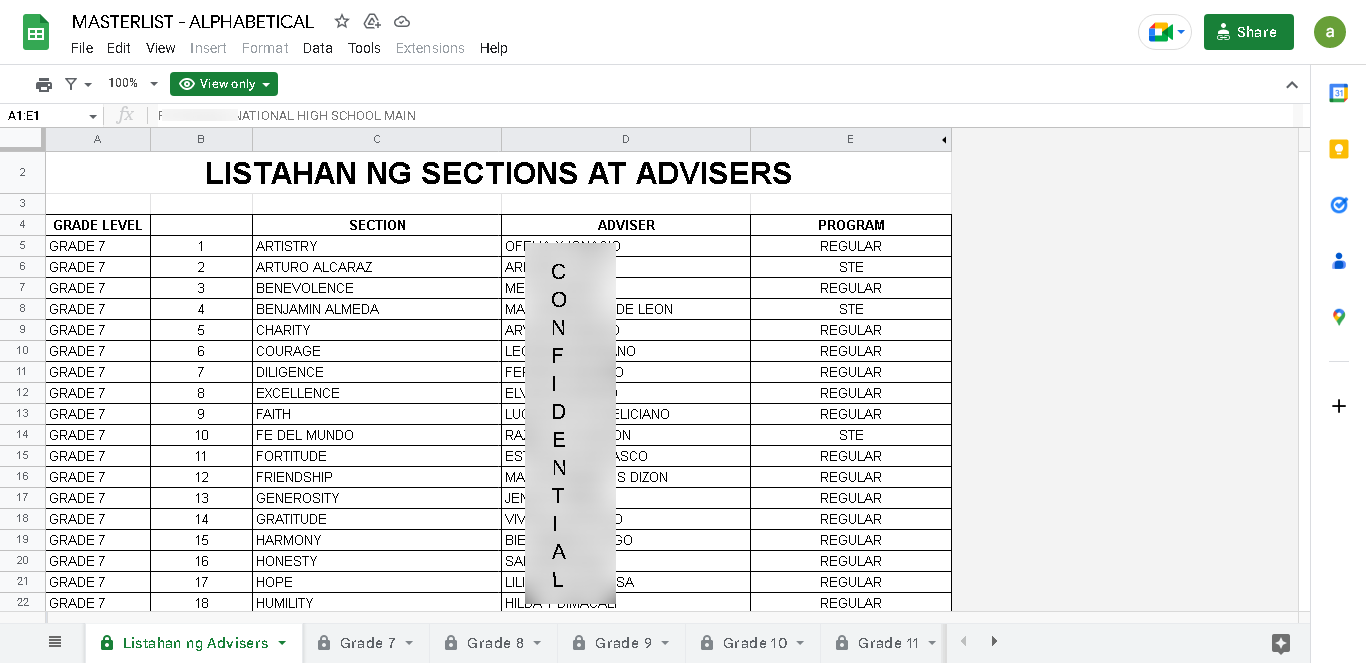The height and width of the screenshot is (663, 1366).
Task: Open the all sheets list icon
Action: tap(55, 642)
